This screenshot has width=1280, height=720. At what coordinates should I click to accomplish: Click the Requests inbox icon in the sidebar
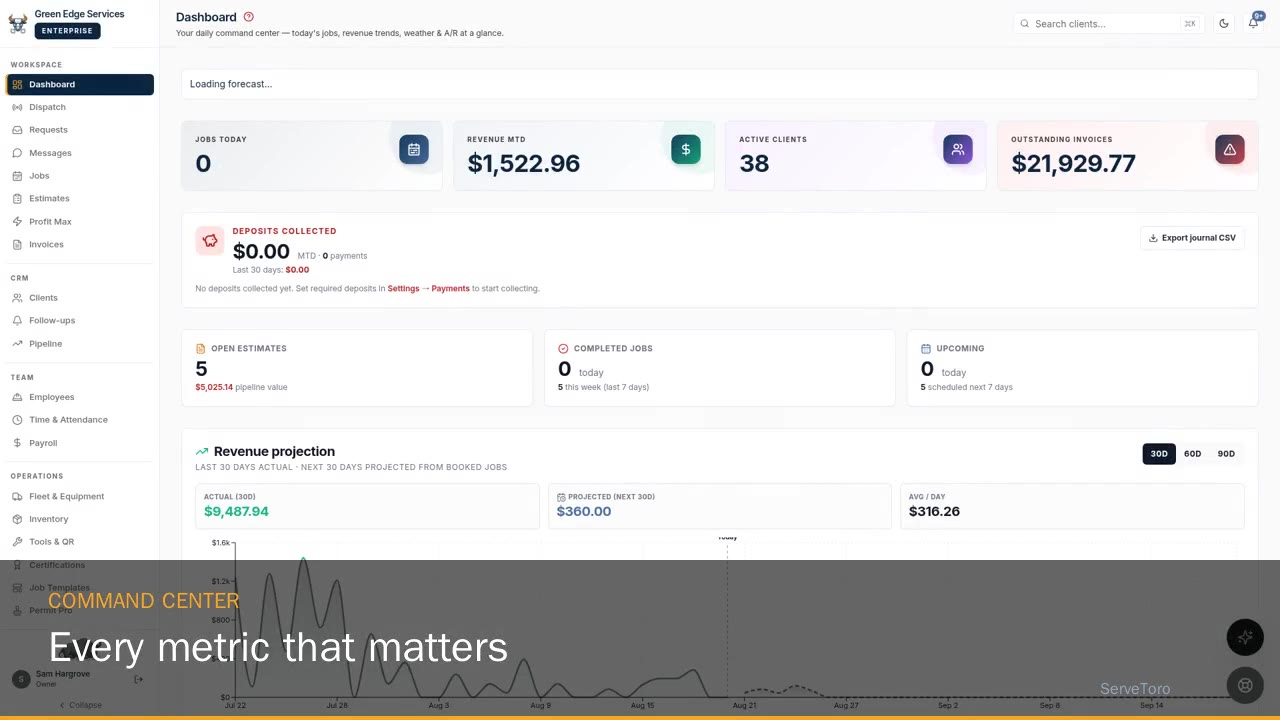(18, 130)
